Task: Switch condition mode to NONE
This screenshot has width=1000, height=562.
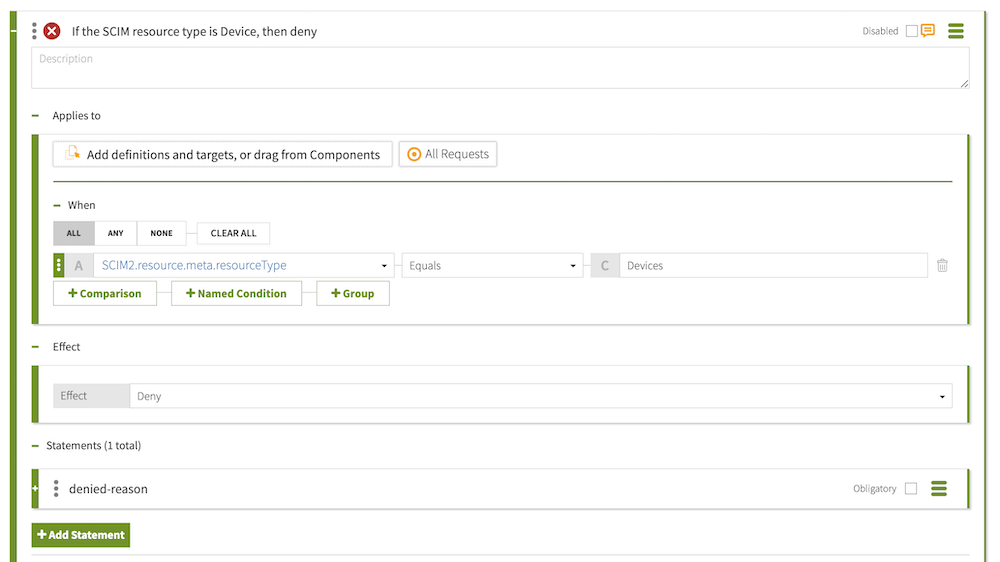Action: [161, 233]
